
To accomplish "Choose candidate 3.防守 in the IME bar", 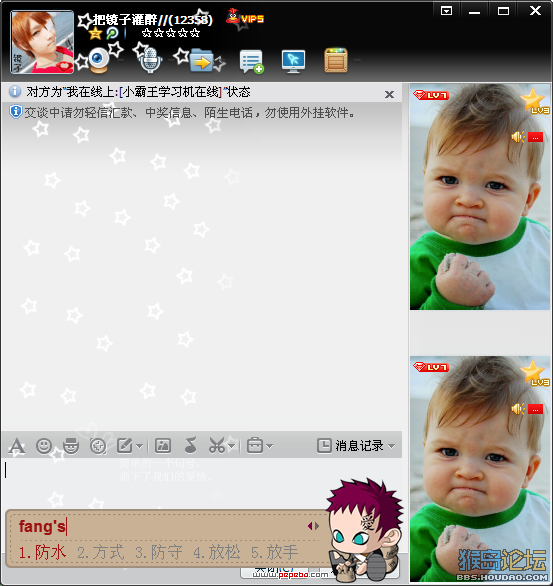I will point(159,552).
